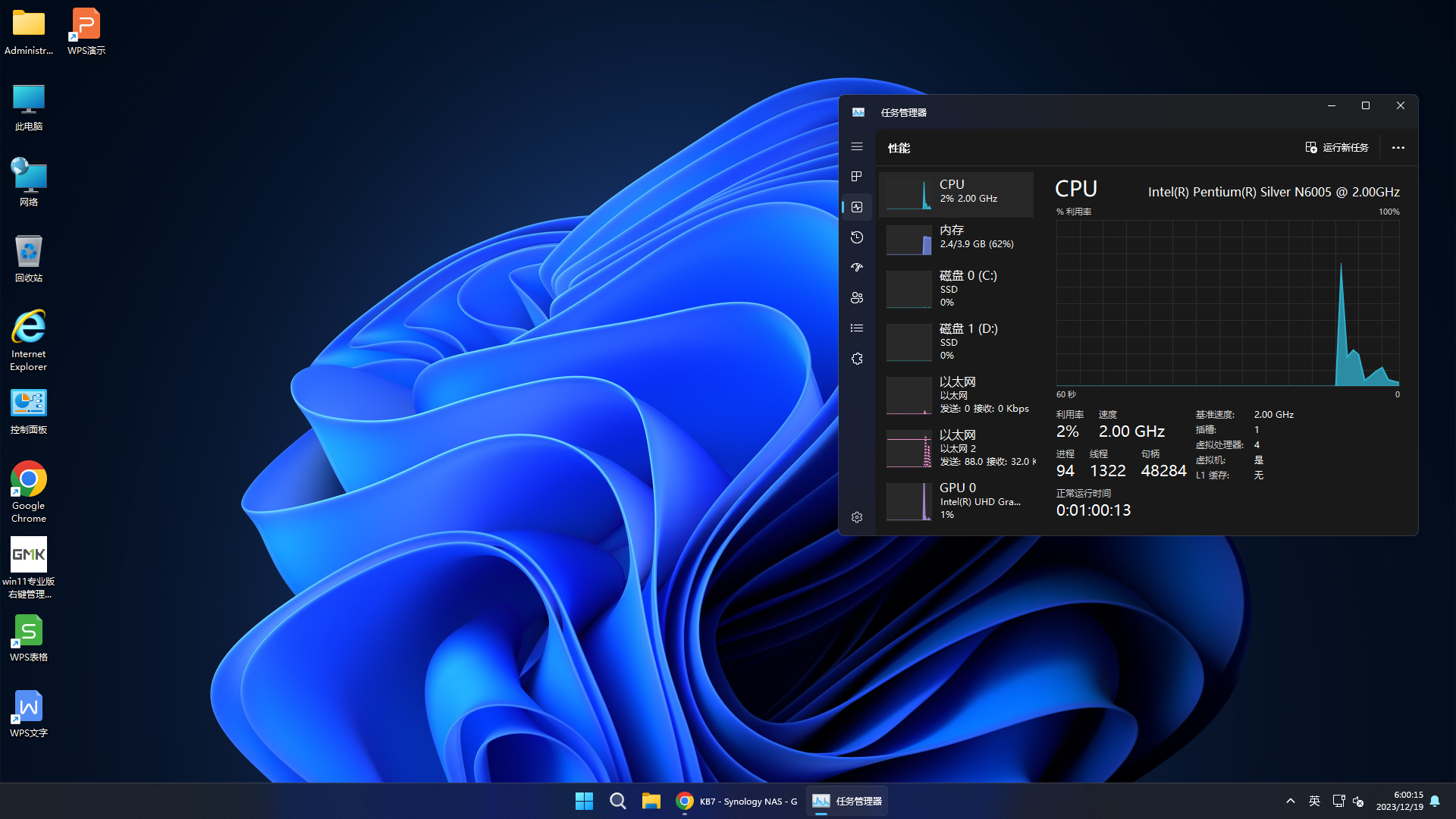
Task: Open the Task Manager hamburger navigation menu
Action: pyautogui.click(x=857, y=146)
